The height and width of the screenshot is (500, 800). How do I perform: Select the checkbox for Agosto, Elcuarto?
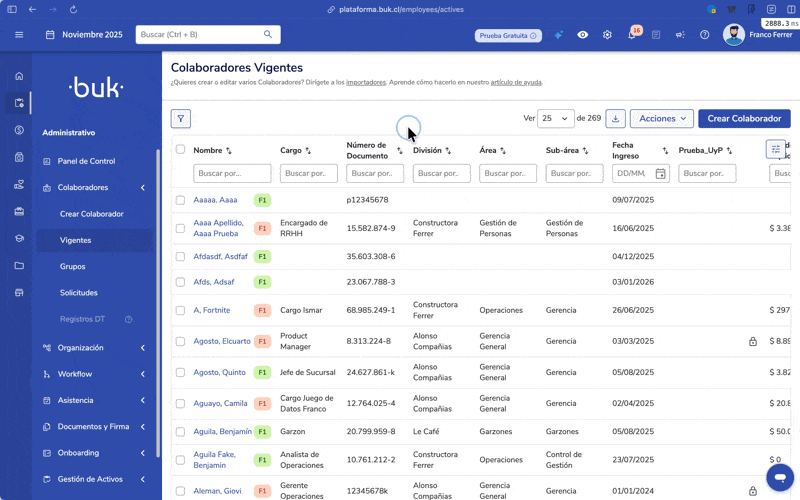[x=181, y=341]
